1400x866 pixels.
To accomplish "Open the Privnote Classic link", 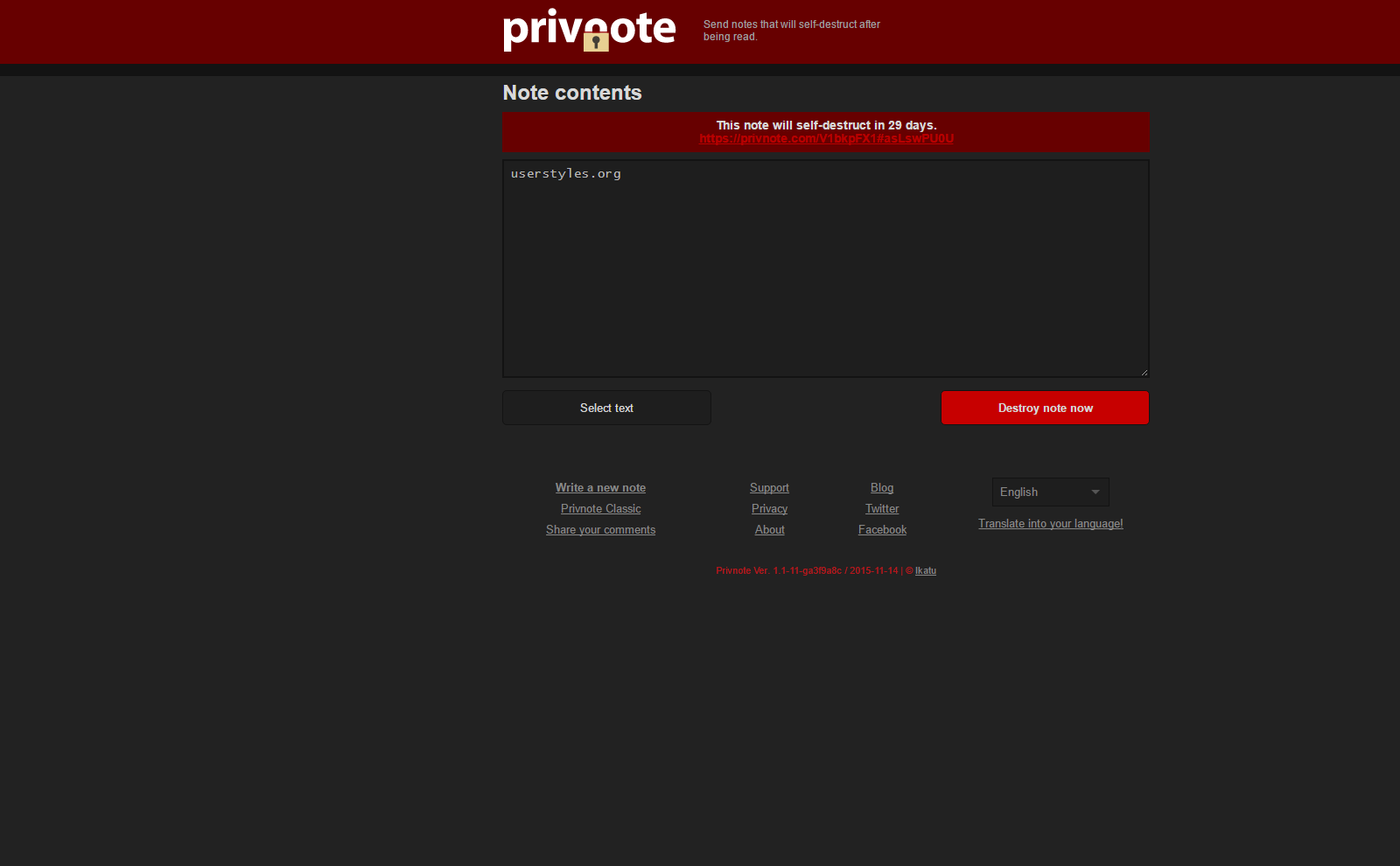I will pyautogui.click(x=600, y=509).
